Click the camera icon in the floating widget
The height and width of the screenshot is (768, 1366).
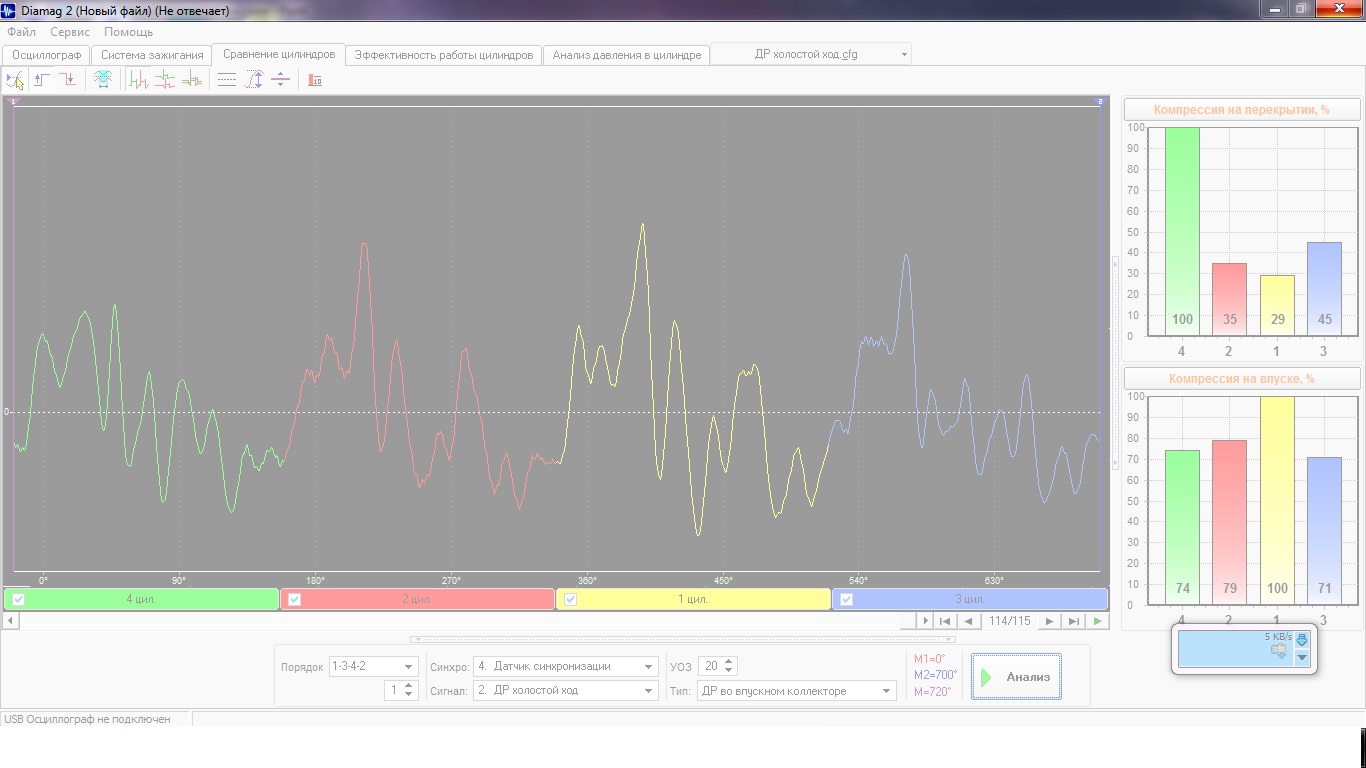pos(1278,651)
